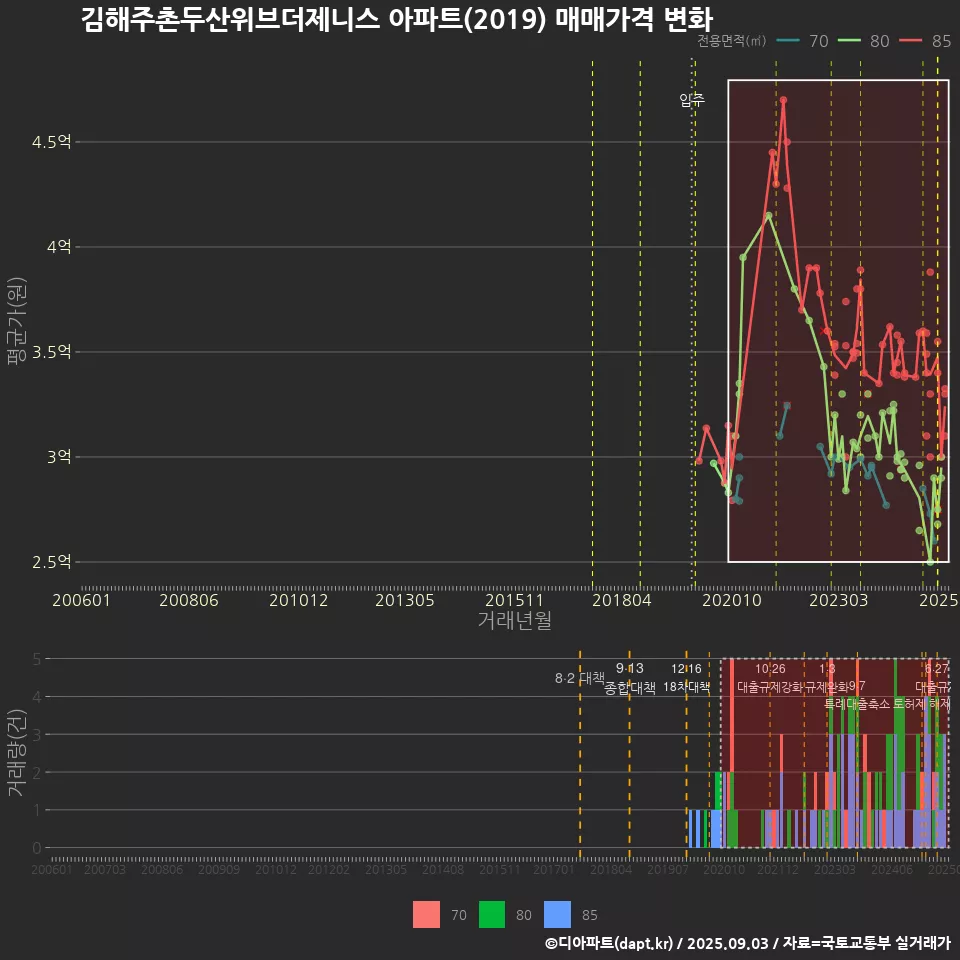Click the '12·16' policy date label
Screen dimensions: 960x960
point(686,669)
